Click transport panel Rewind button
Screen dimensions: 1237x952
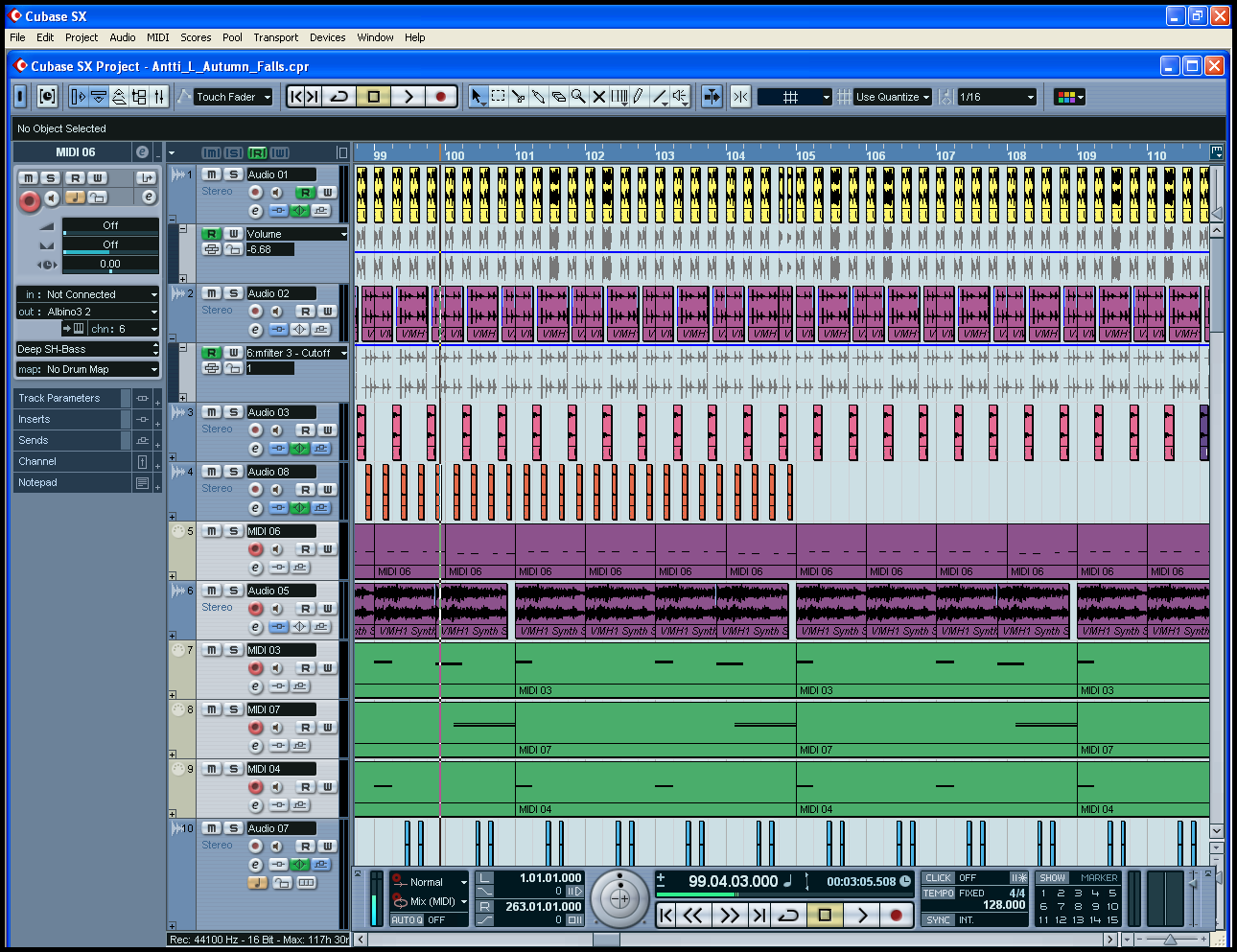[x=692, y=916]
